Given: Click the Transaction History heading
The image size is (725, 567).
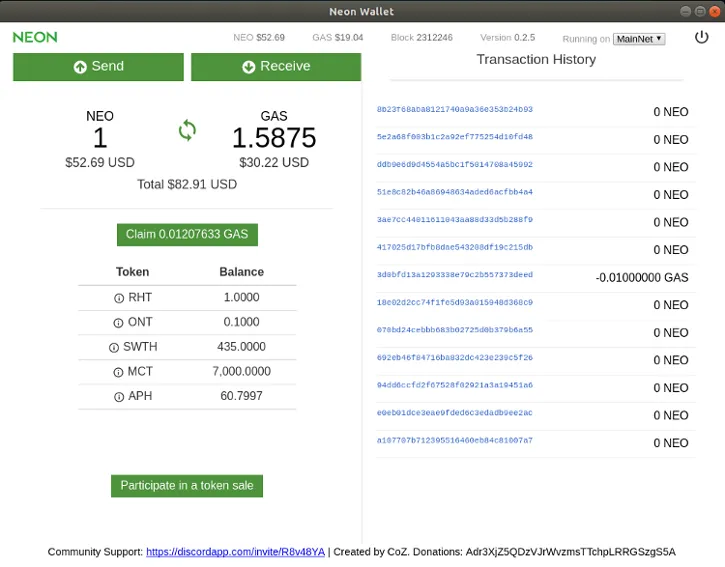Looking at the screenshot, I should 536,60.
